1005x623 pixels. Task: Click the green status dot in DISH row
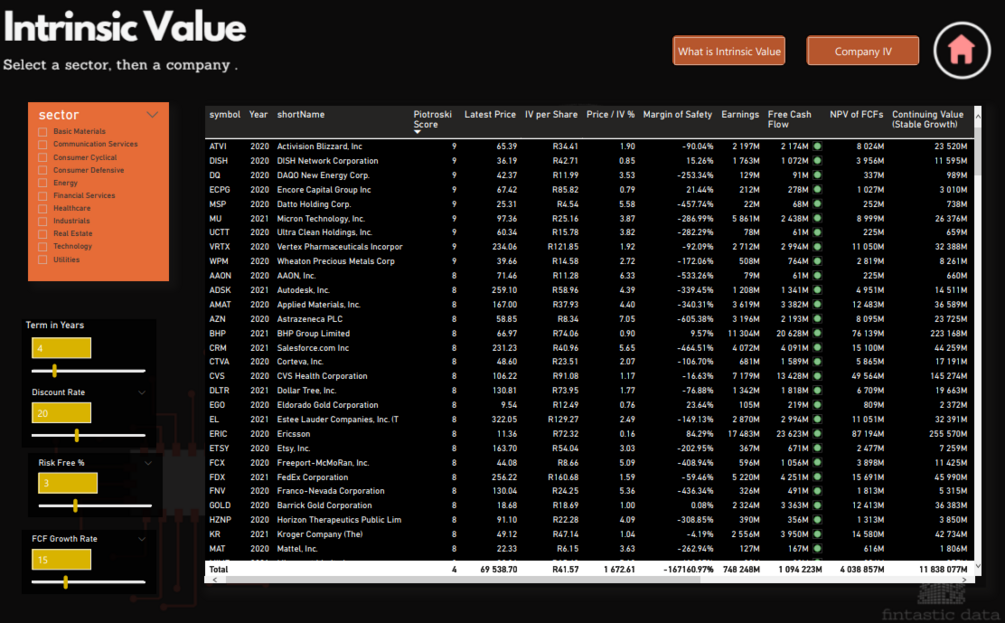[817, 161]
